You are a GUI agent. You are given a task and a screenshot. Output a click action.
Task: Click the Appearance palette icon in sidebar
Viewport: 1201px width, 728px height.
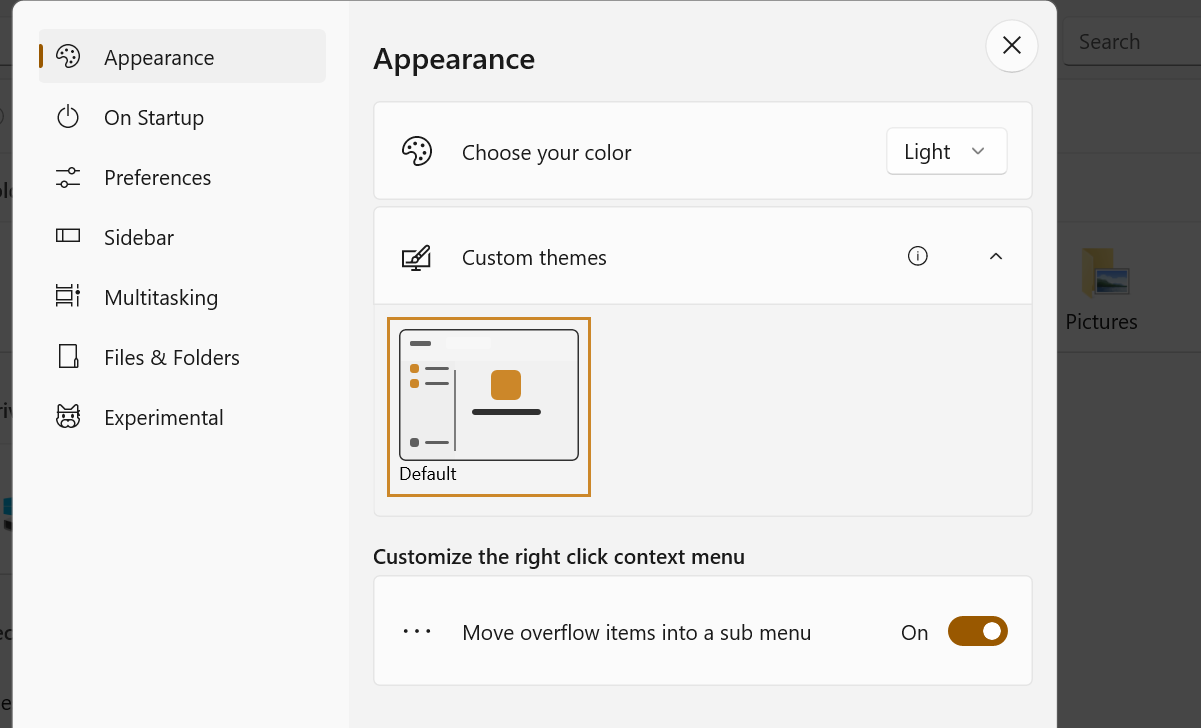(x=68, y=57)
